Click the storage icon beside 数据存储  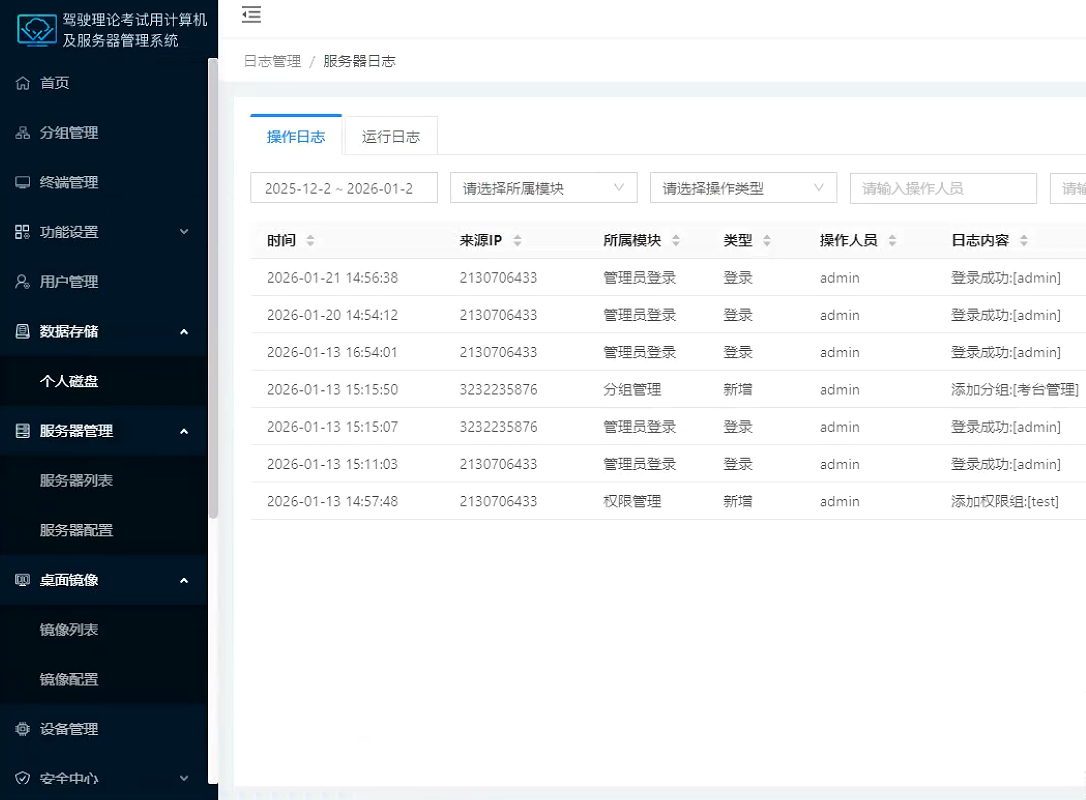23,332
